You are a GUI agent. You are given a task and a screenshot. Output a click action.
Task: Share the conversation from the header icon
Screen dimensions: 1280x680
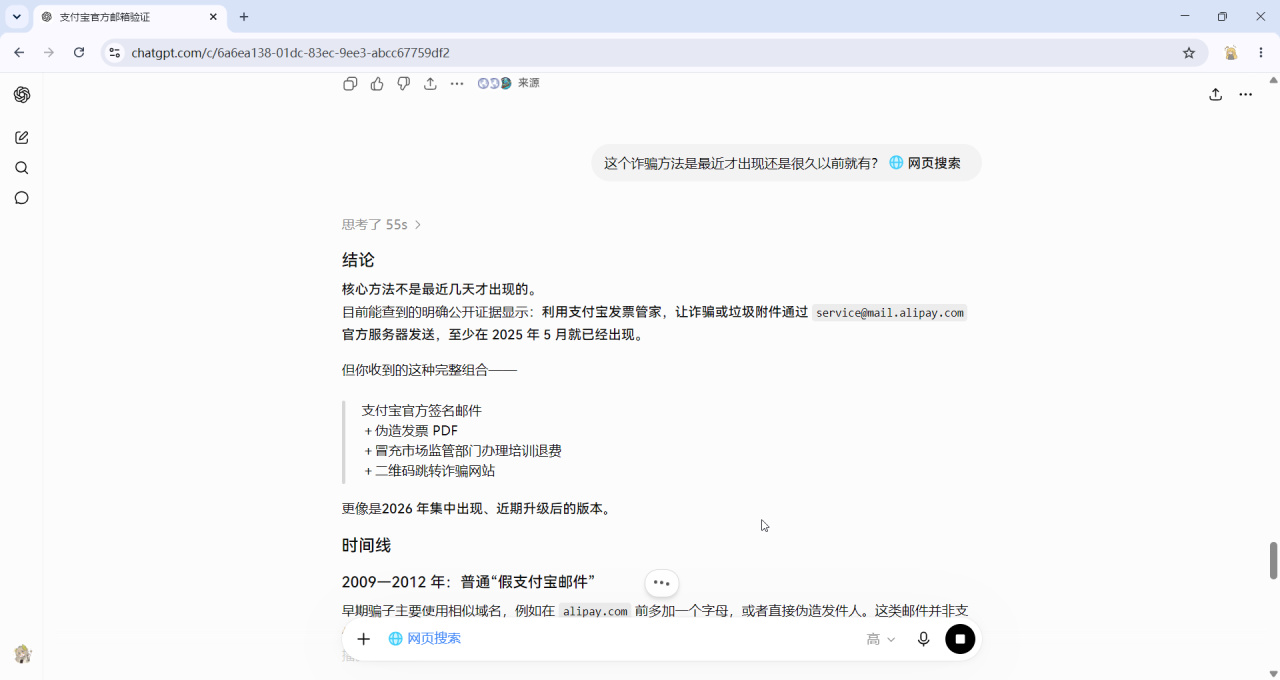coord(1216,95)
